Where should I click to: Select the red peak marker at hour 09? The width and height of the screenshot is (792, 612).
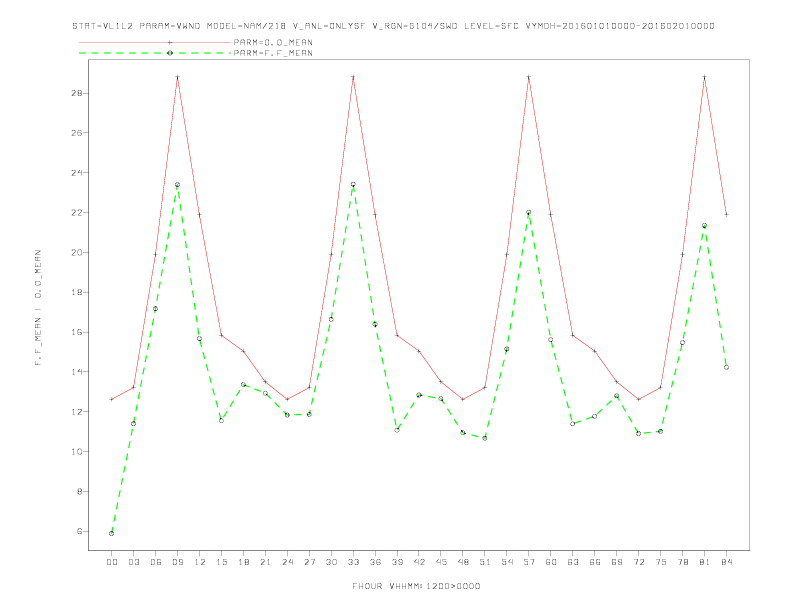177,77
